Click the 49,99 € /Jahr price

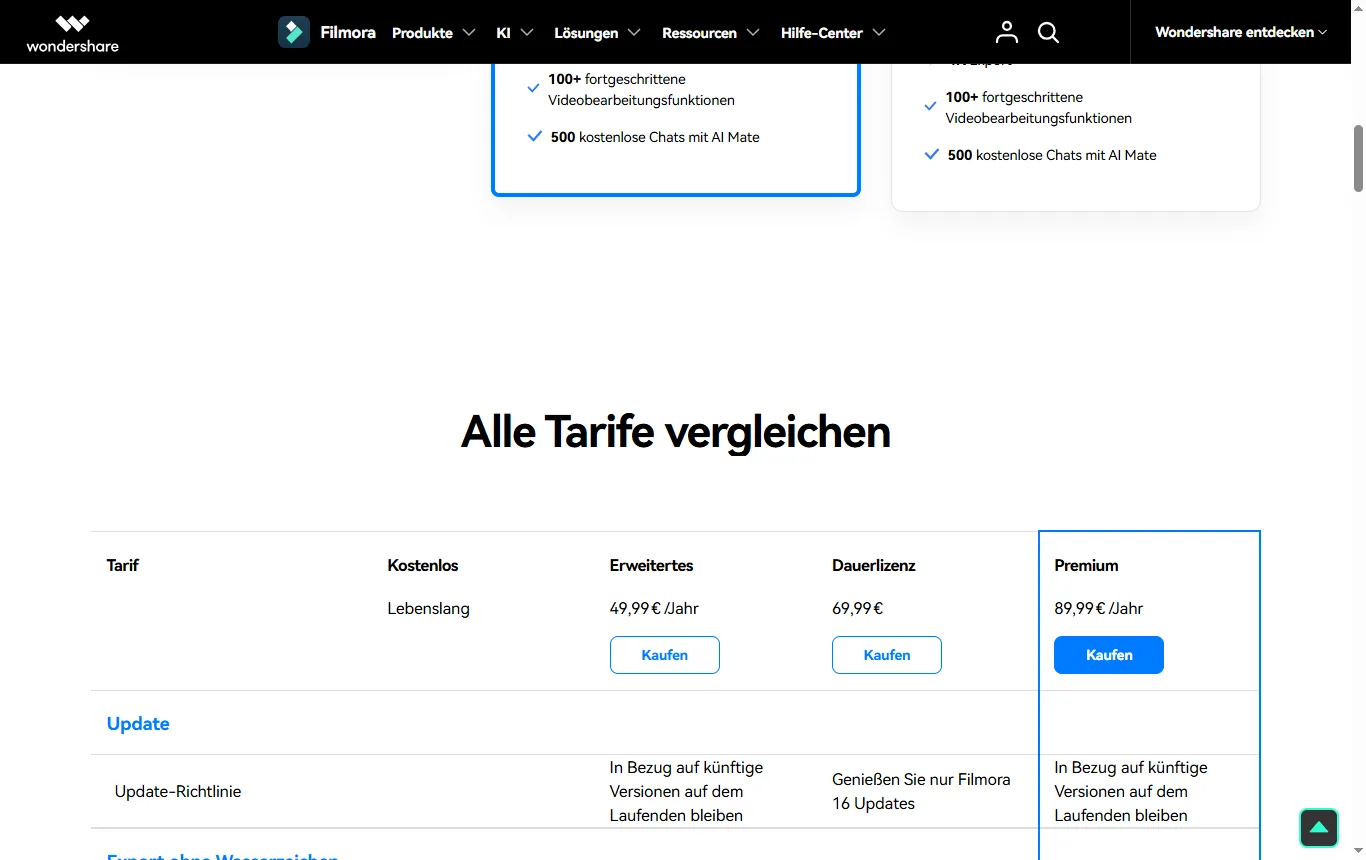click(654, 608)
